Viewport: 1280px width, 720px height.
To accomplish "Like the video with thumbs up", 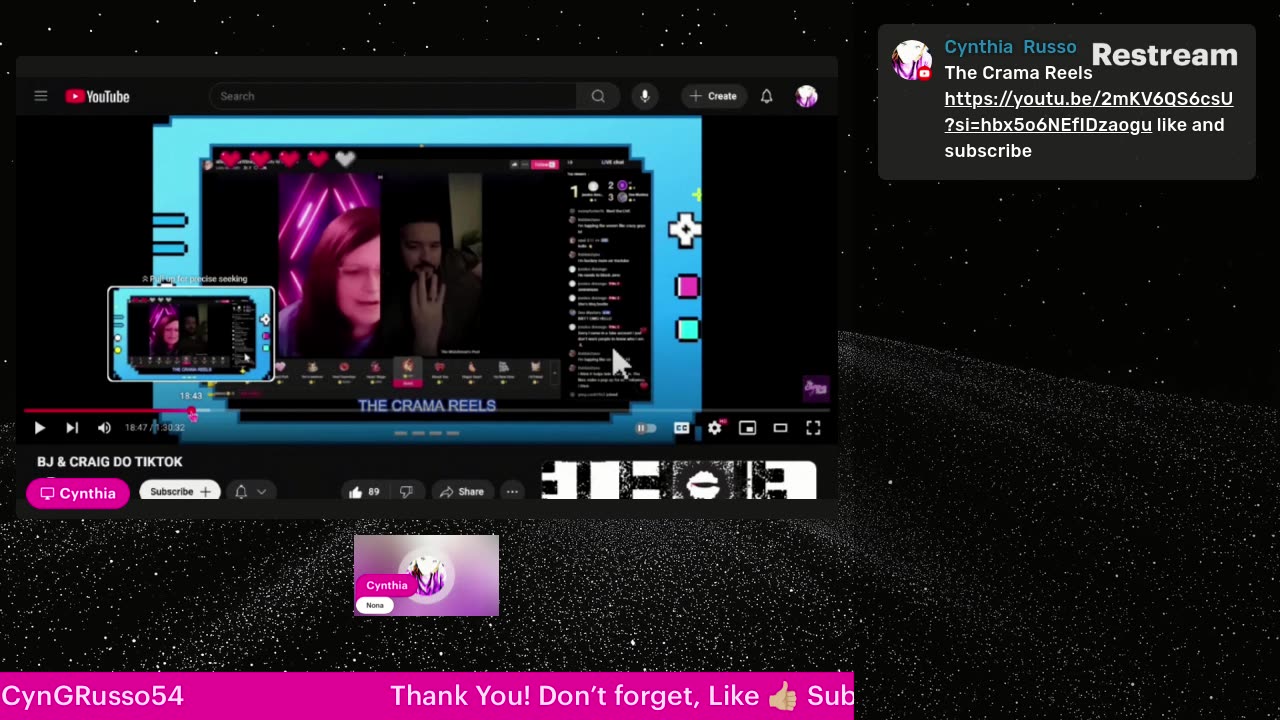I will [364, 491].
